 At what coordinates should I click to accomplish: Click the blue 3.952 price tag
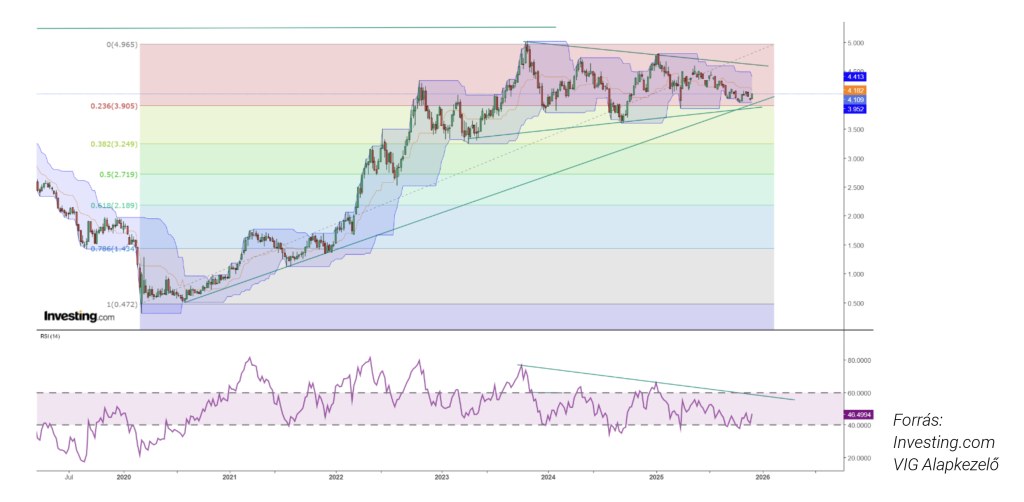click(x=855, y=109)
